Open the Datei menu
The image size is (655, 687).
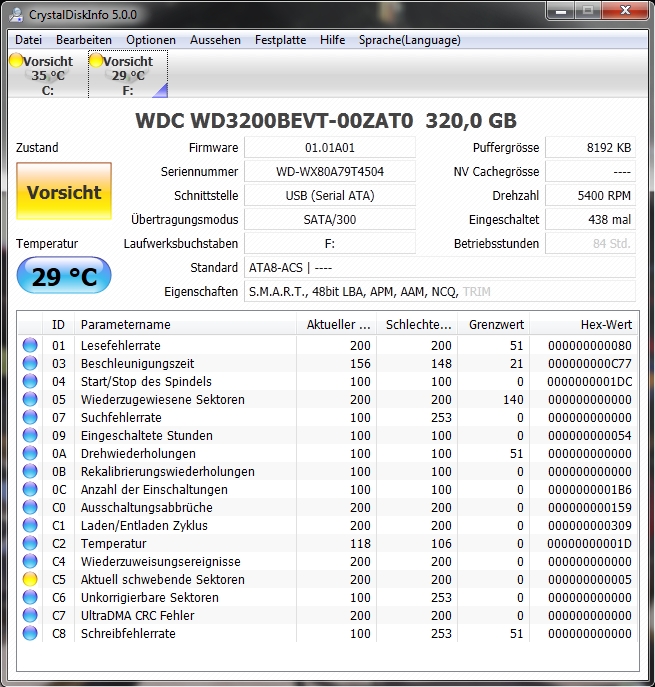(x=28, y=40)
